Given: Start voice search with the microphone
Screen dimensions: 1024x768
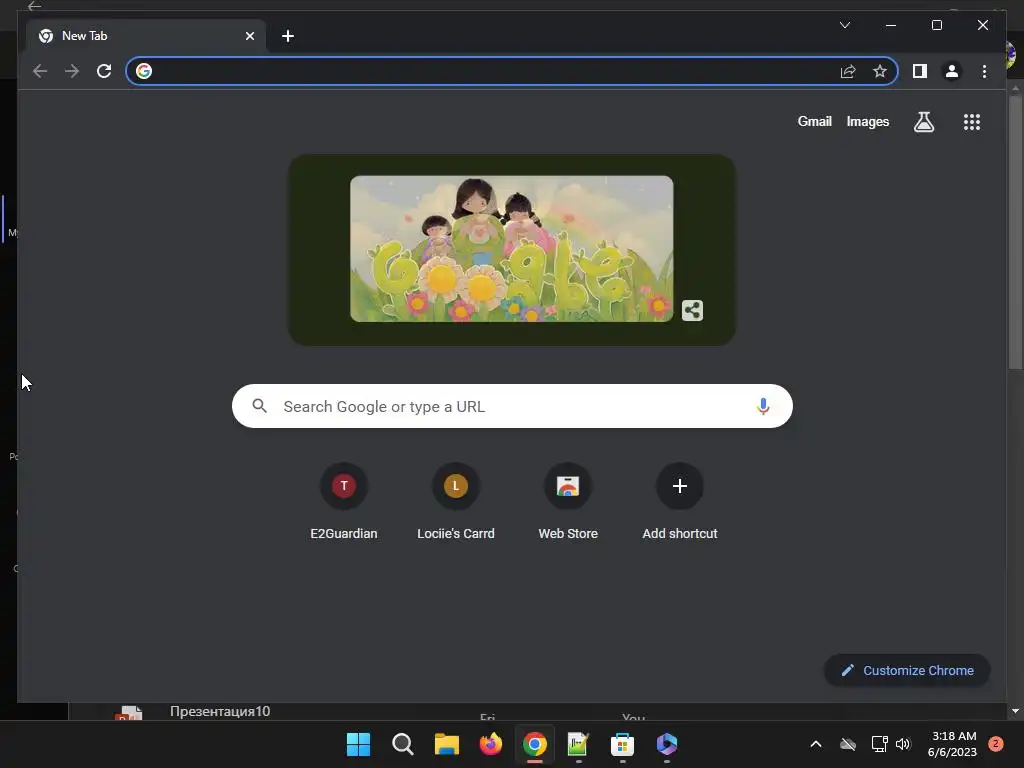Looking at the screenshot, I should (763, 406).
